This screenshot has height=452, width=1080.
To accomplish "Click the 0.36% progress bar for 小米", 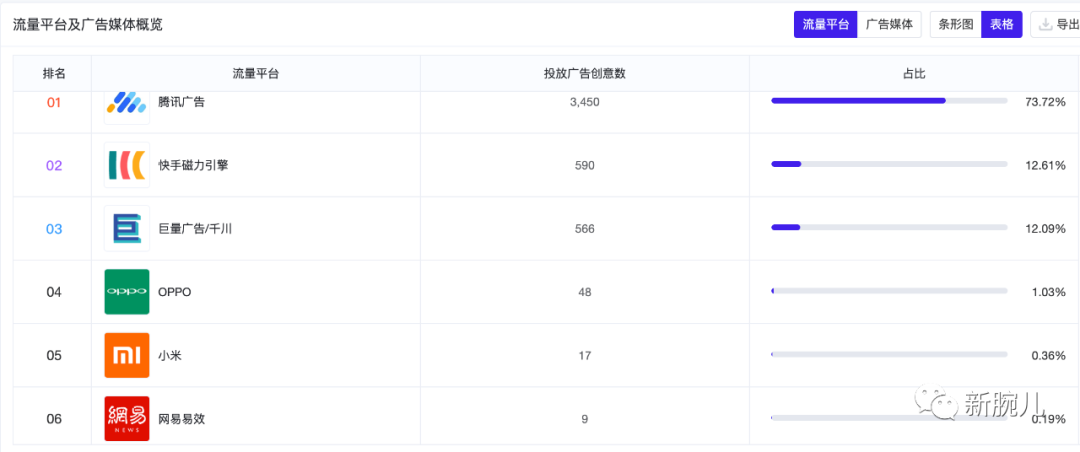I will [x=889, y=354].
